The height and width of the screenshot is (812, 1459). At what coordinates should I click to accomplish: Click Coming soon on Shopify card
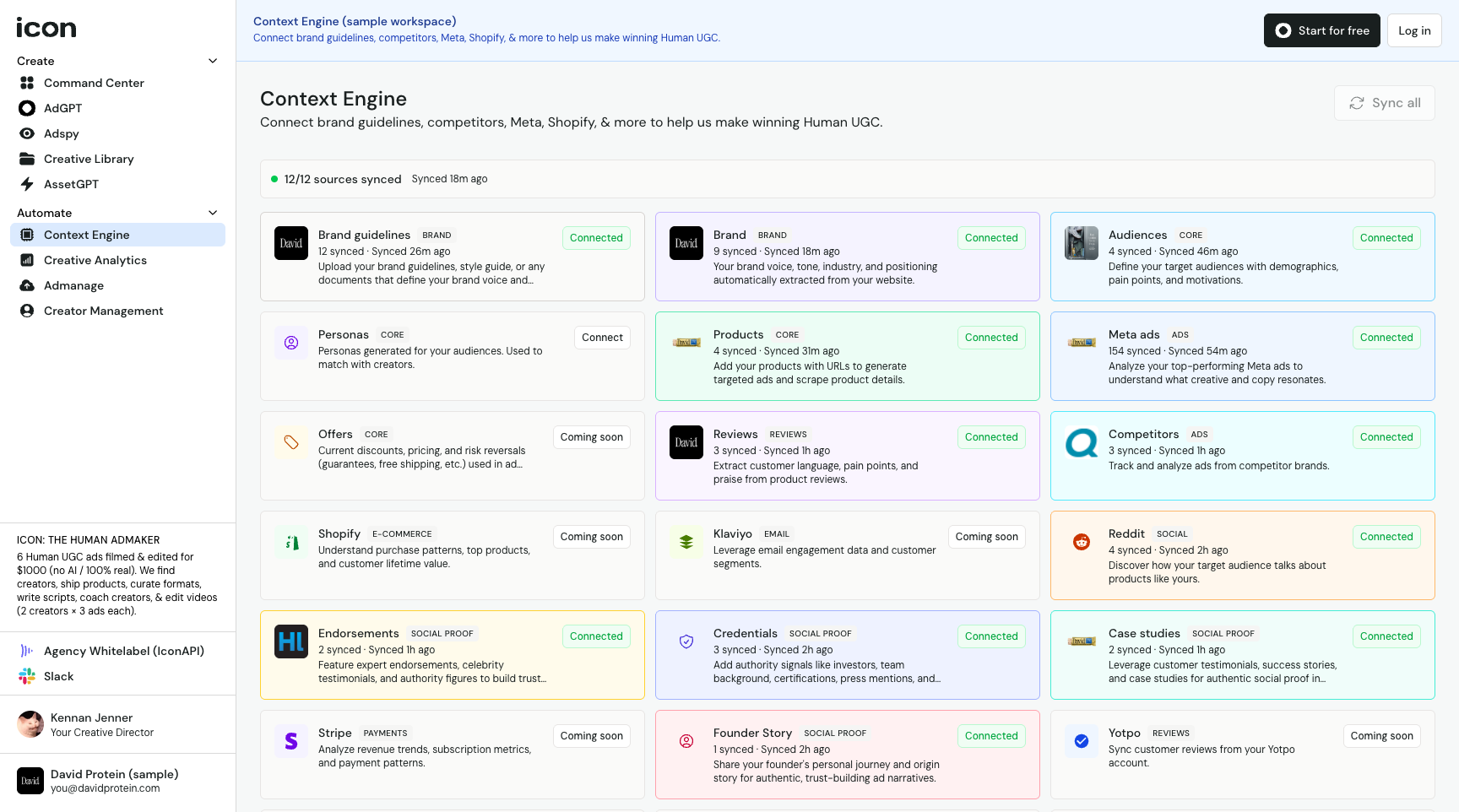coord(592,537)
